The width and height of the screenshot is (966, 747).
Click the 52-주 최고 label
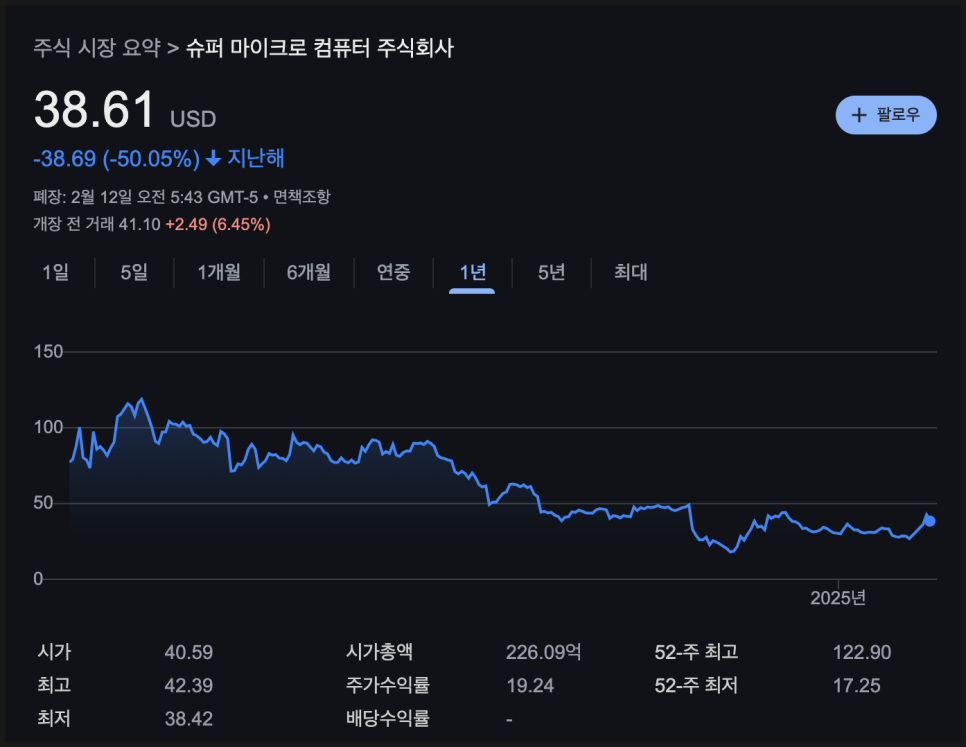point(696,652)
